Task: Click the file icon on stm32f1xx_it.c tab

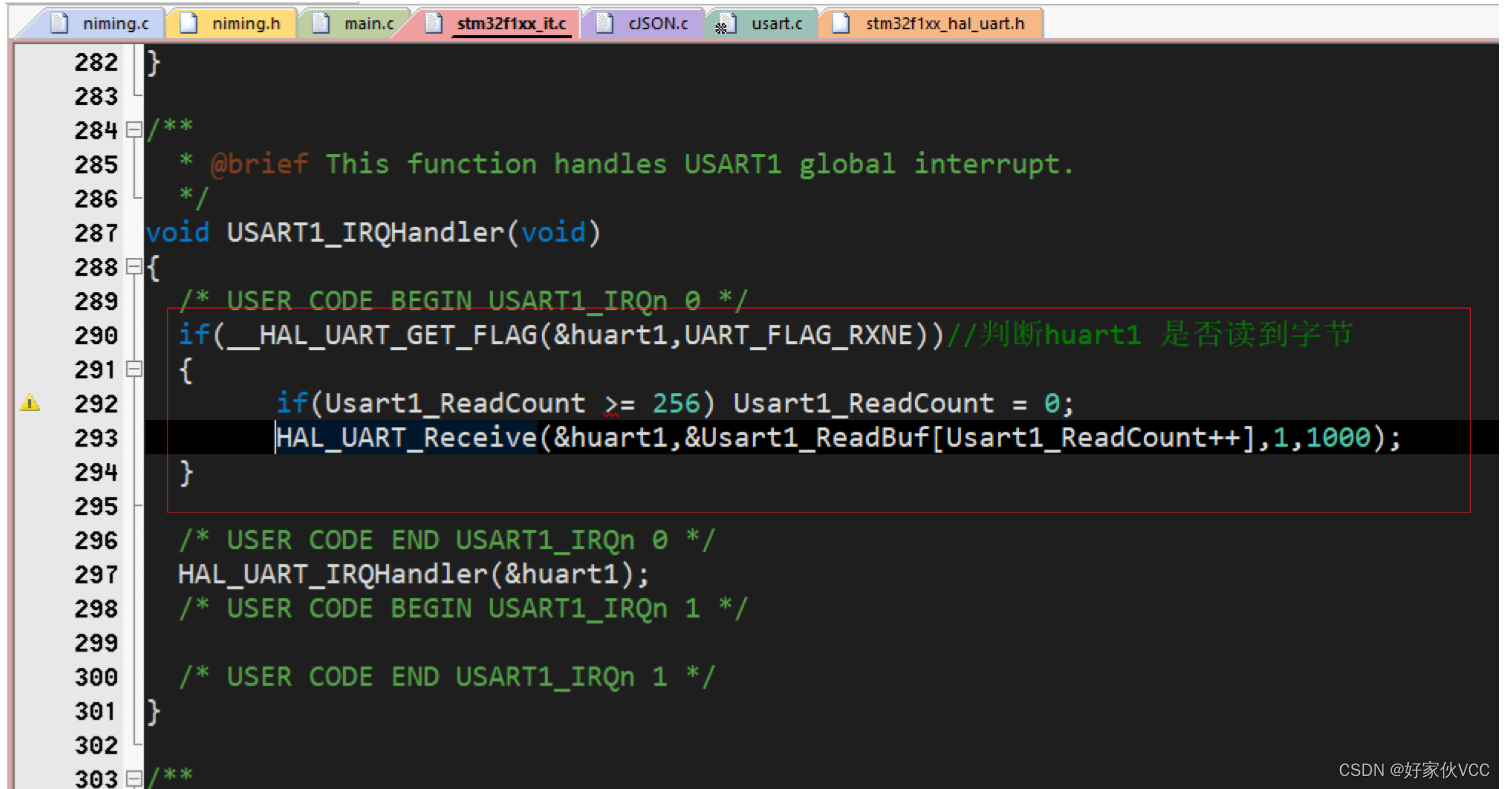Action: [x=434, y=23]
